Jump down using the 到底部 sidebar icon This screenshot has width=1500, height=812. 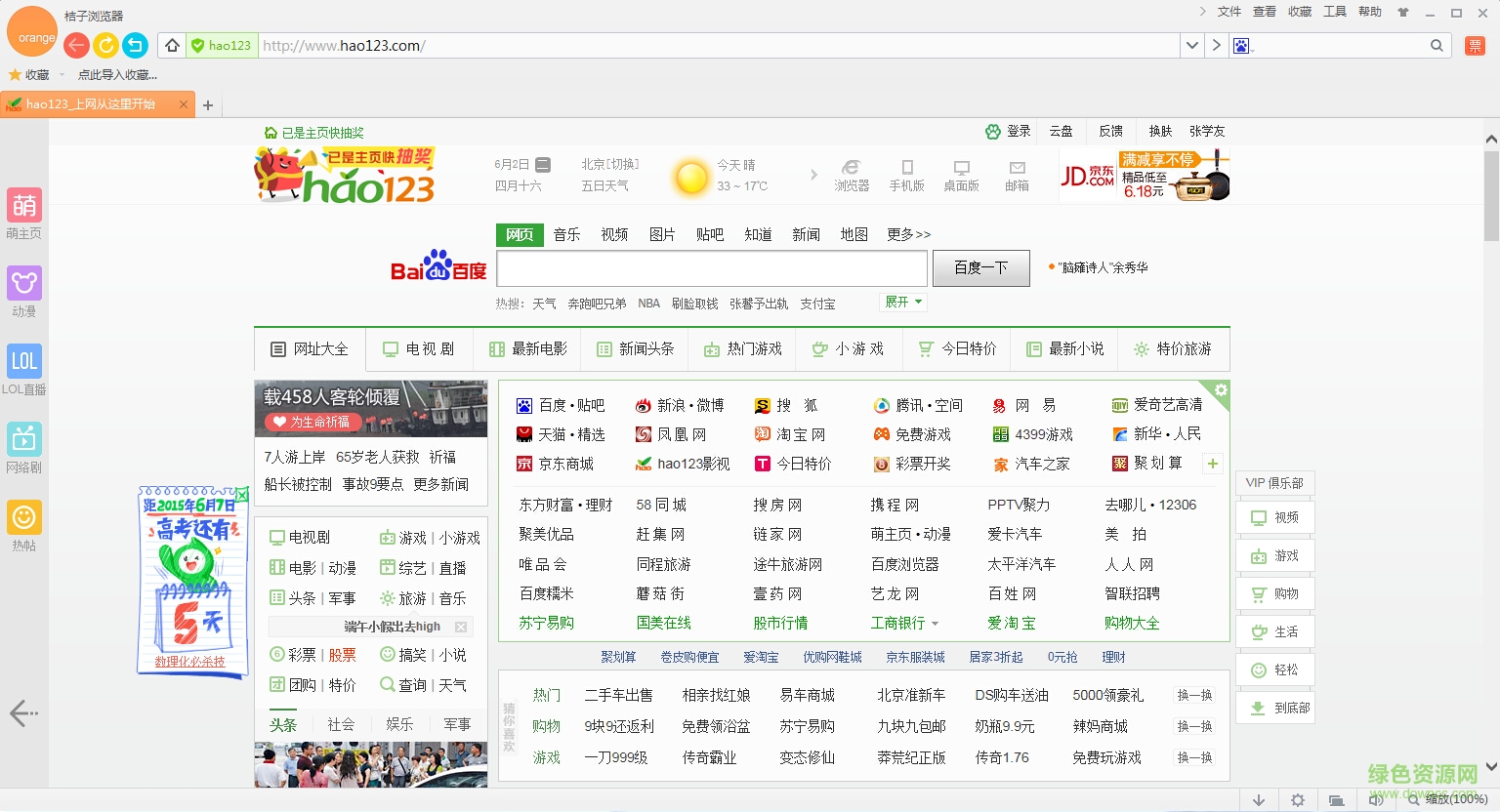pos(1274,707)
